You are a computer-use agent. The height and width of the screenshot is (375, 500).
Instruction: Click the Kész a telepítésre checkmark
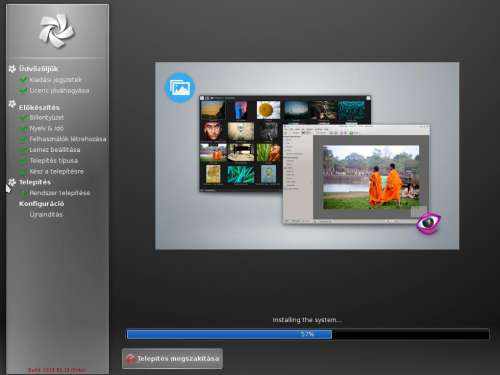(x=24, y=172)
